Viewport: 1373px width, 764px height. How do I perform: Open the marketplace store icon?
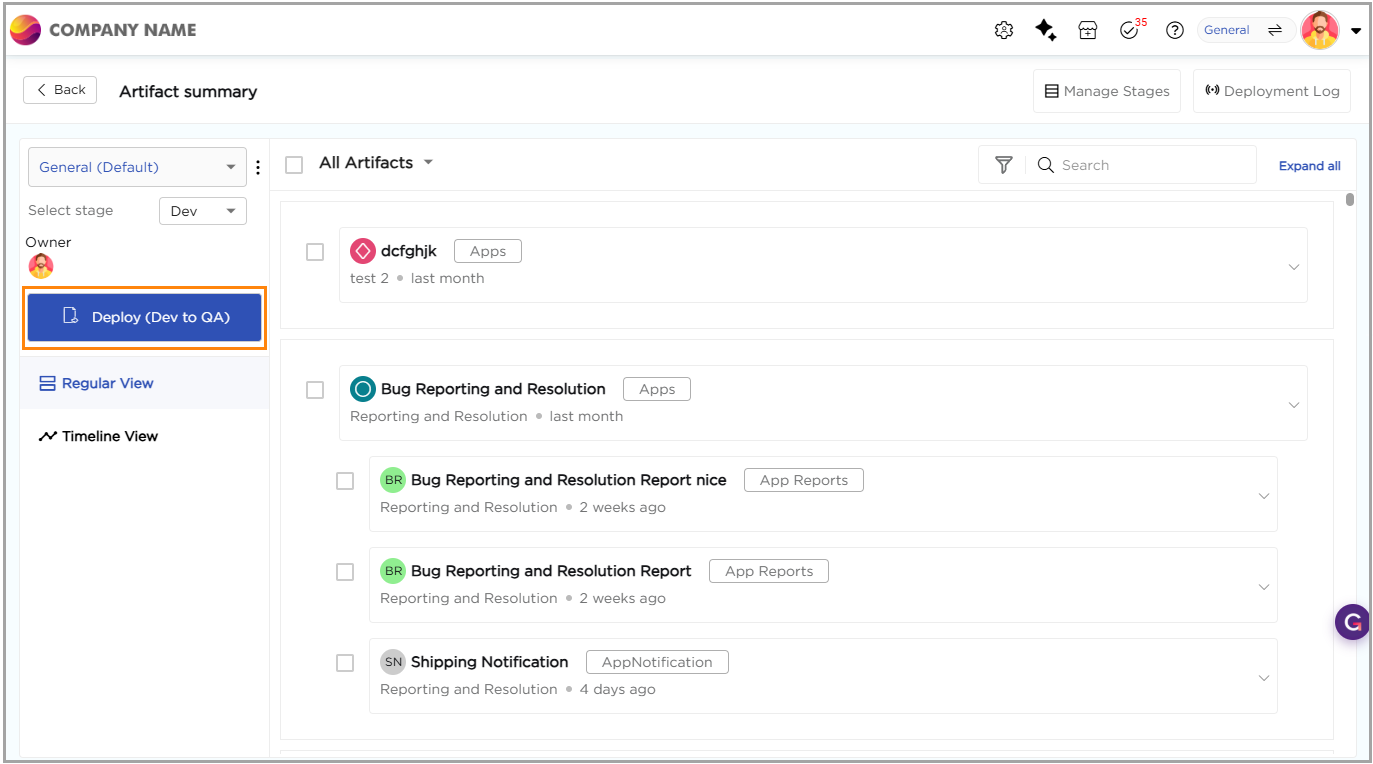tap(1088, 30)
